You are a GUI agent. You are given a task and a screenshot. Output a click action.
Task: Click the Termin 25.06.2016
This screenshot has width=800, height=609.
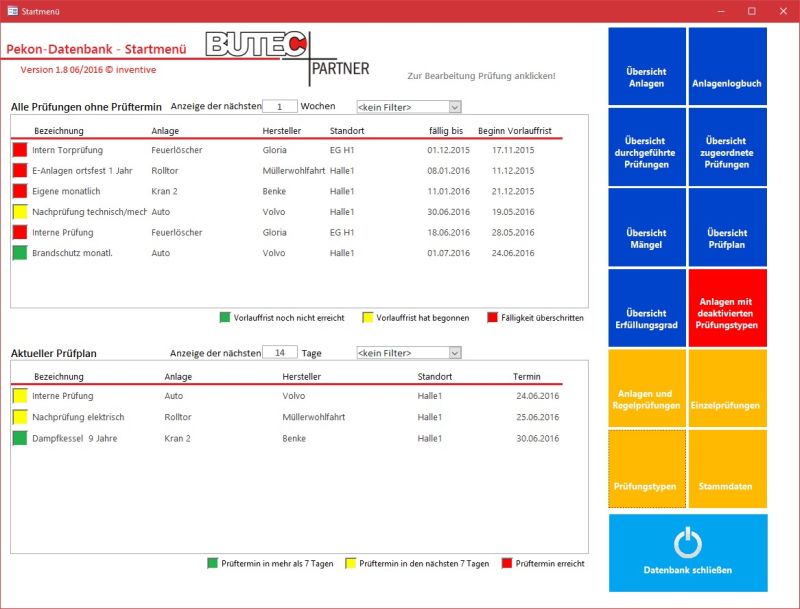point(538,417)
